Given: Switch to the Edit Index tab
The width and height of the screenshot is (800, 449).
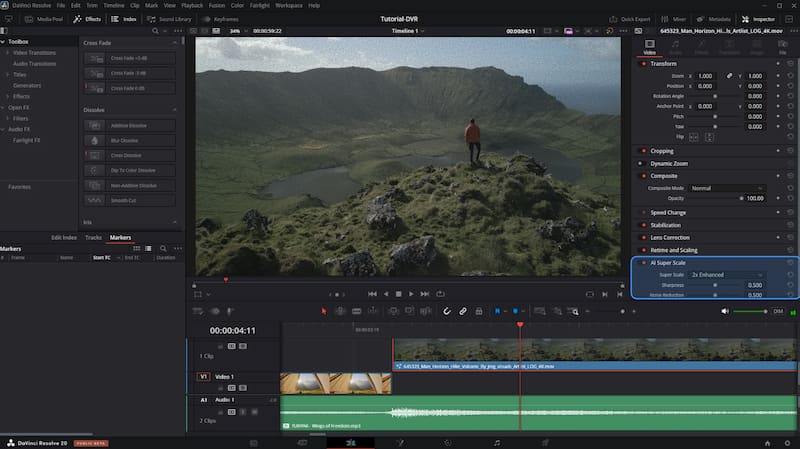Looking at the screenshot, I should tap(64, 237).
